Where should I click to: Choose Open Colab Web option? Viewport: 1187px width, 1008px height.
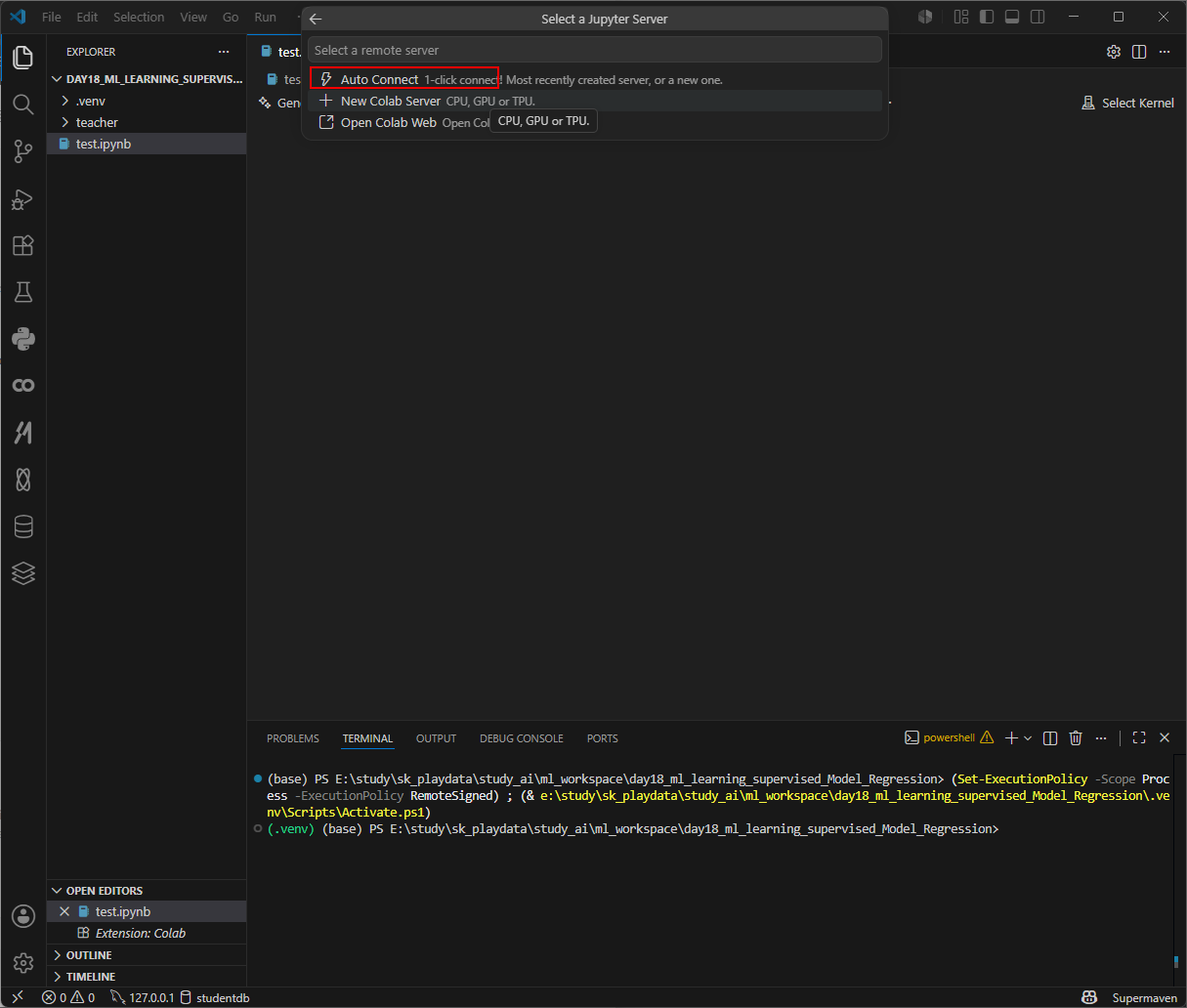coord(595,122)
